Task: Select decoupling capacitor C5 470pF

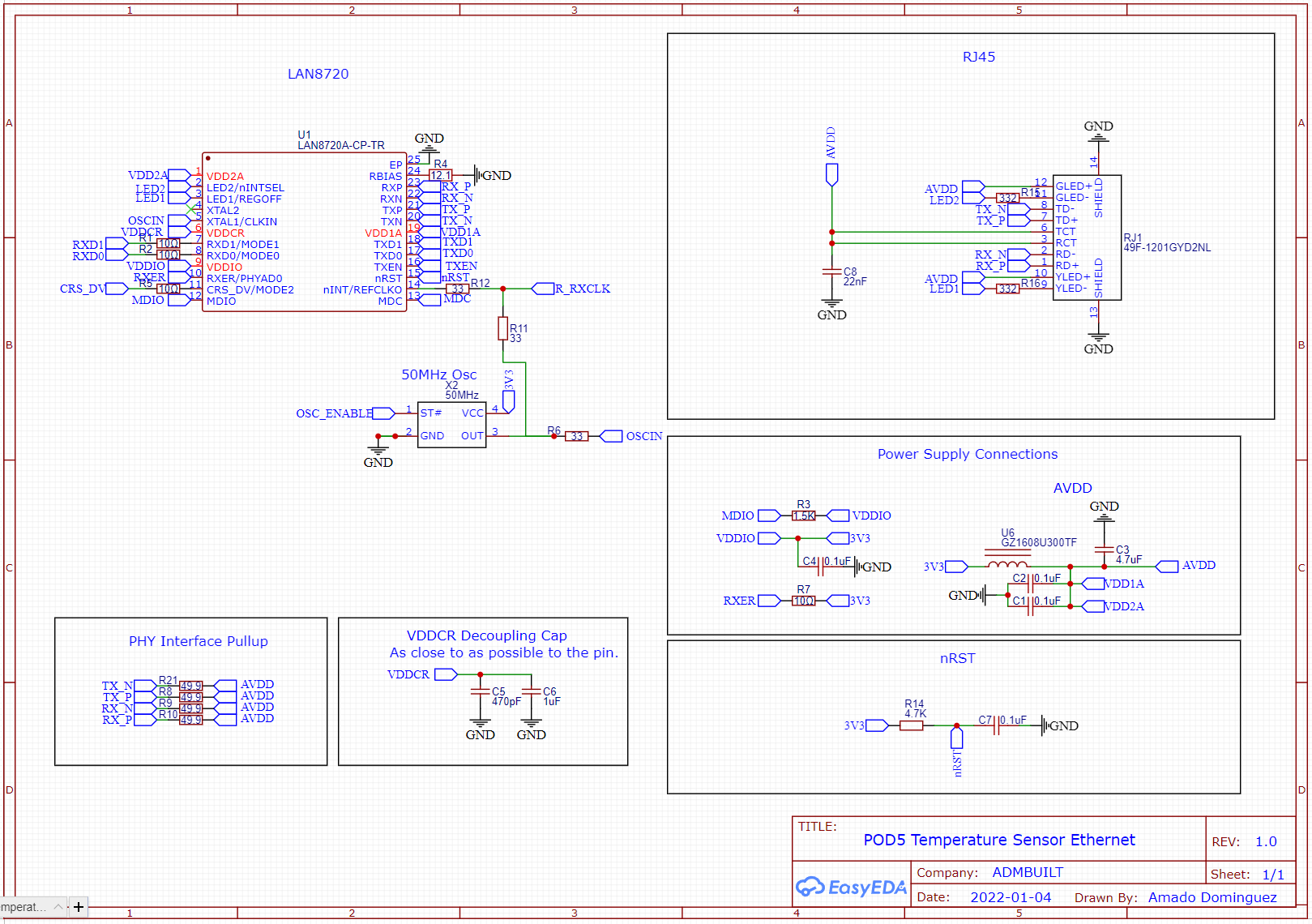Action: point(481,691)
